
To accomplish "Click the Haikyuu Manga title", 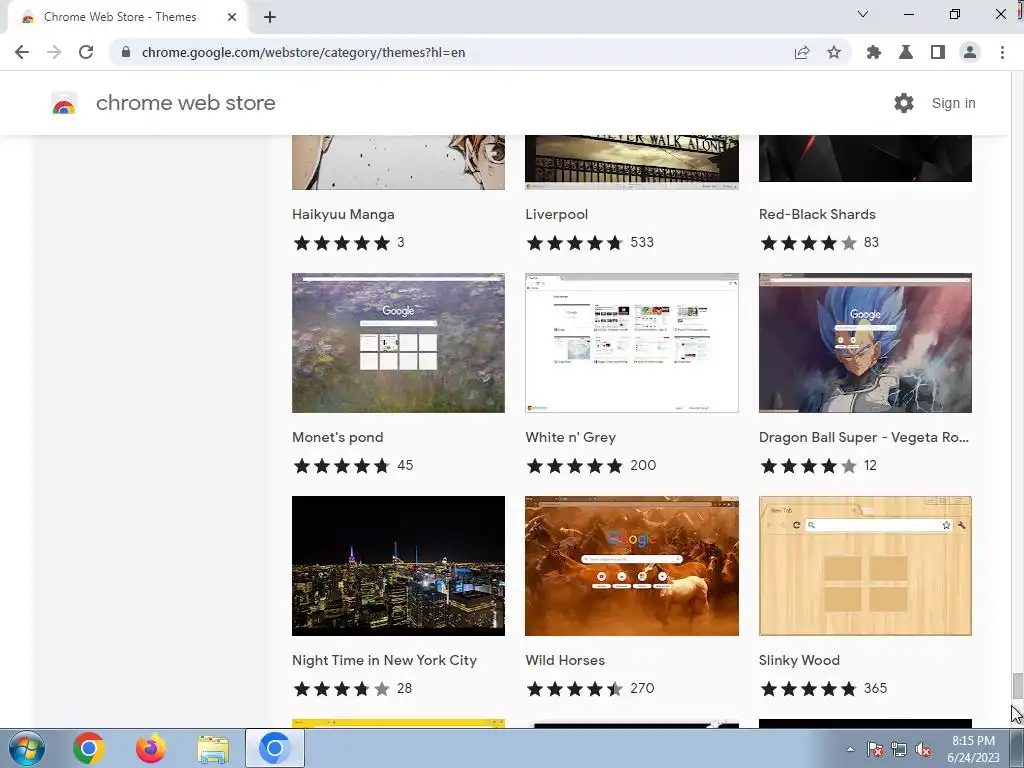I will 343,214.
